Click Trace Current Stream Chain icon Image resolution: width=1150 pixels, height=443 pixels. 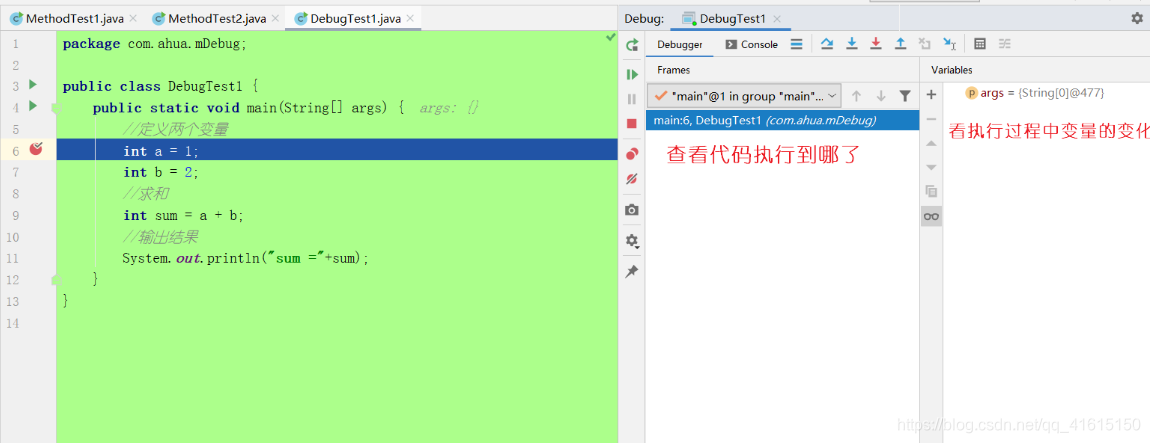[1005, 44]
